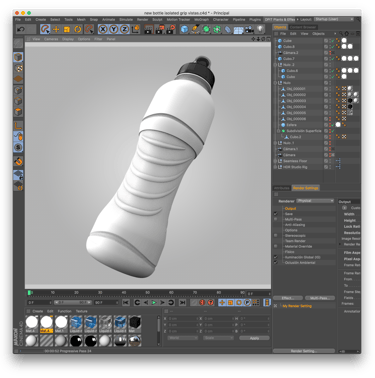Viewport: 375px width, 378px height.
Task: Toggle the Save render setting checkbox
Action: 276,214
